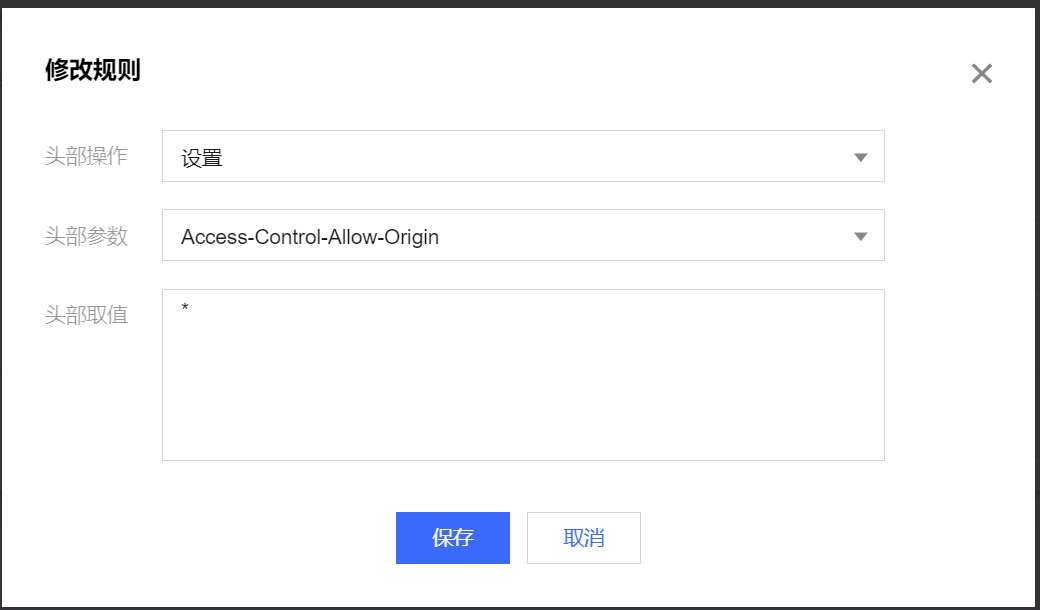The width and height of the screenshot is (1040, 610).
Task: Click the Access-Control-Allow-Origin value text
Action: [x=310, y=237]
